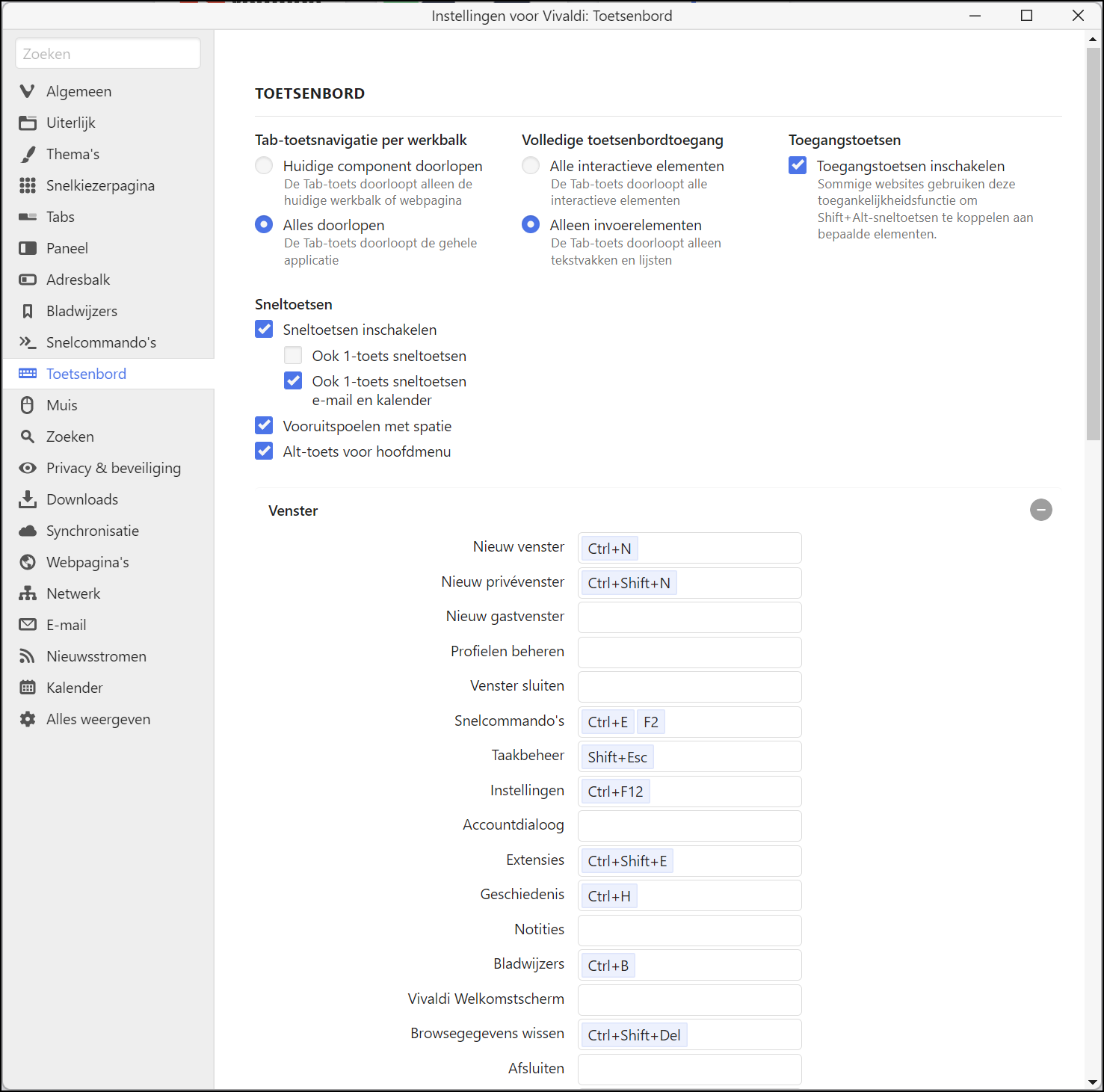Click the Webpagina's globe icon
Viewport: 1104px width, 1092px height.
click(x=28, y=562)
